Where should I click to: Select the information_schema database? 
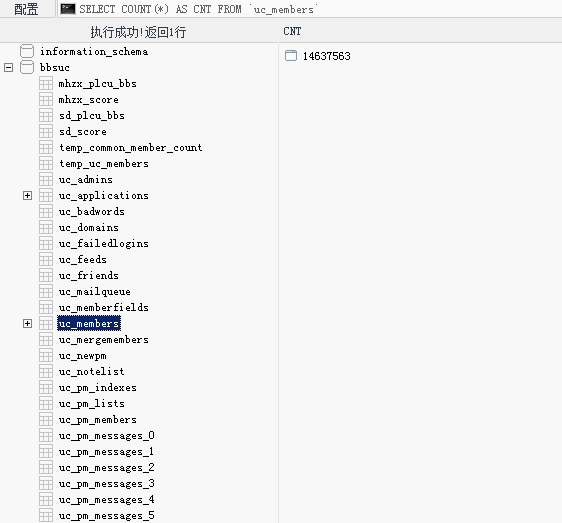click(94, 52)
